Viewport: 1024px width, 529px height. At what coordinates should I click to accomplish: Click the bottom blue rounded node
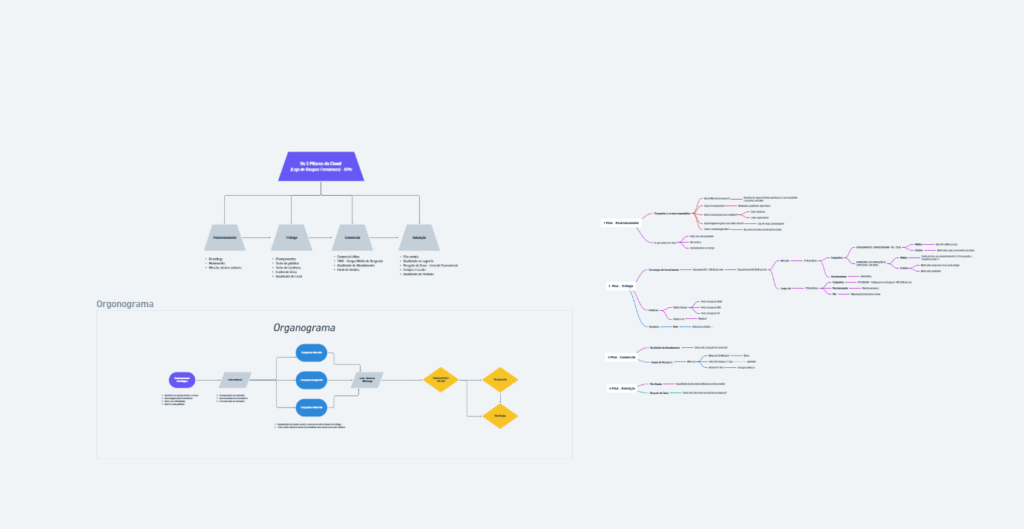[310, 407]
